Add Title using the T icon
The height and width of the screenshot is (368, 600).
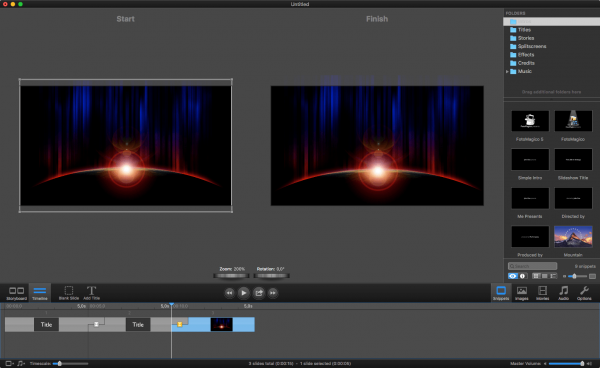click(91, 293)
